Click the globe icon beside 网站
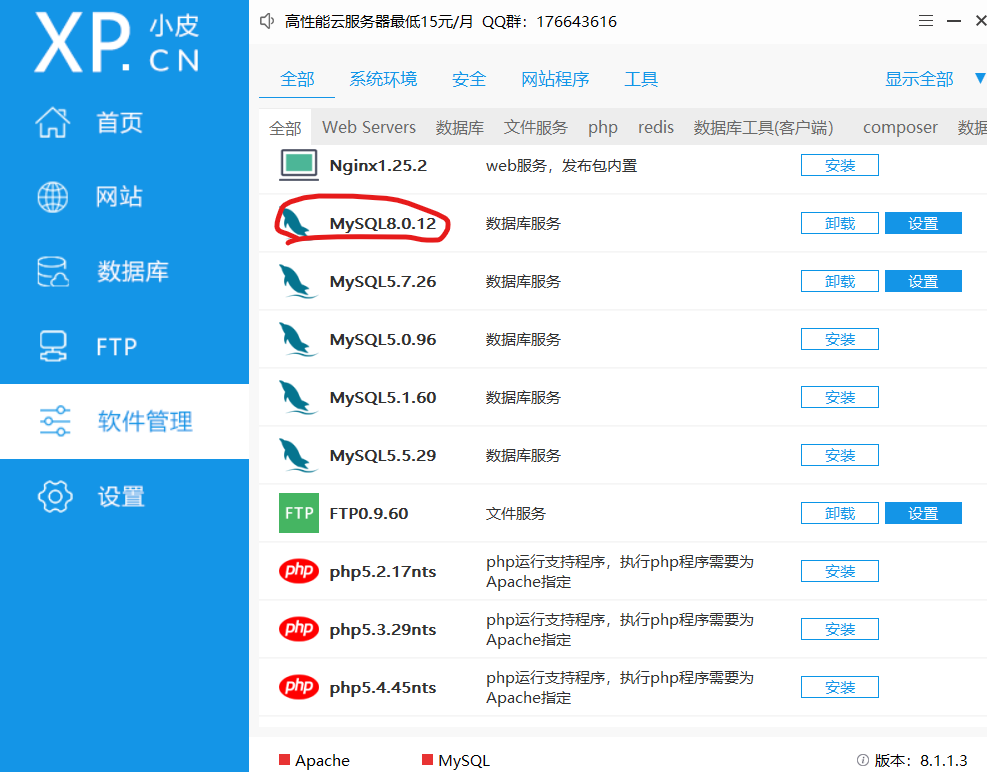Screen dimensions: 987x772 coord(53,197)
